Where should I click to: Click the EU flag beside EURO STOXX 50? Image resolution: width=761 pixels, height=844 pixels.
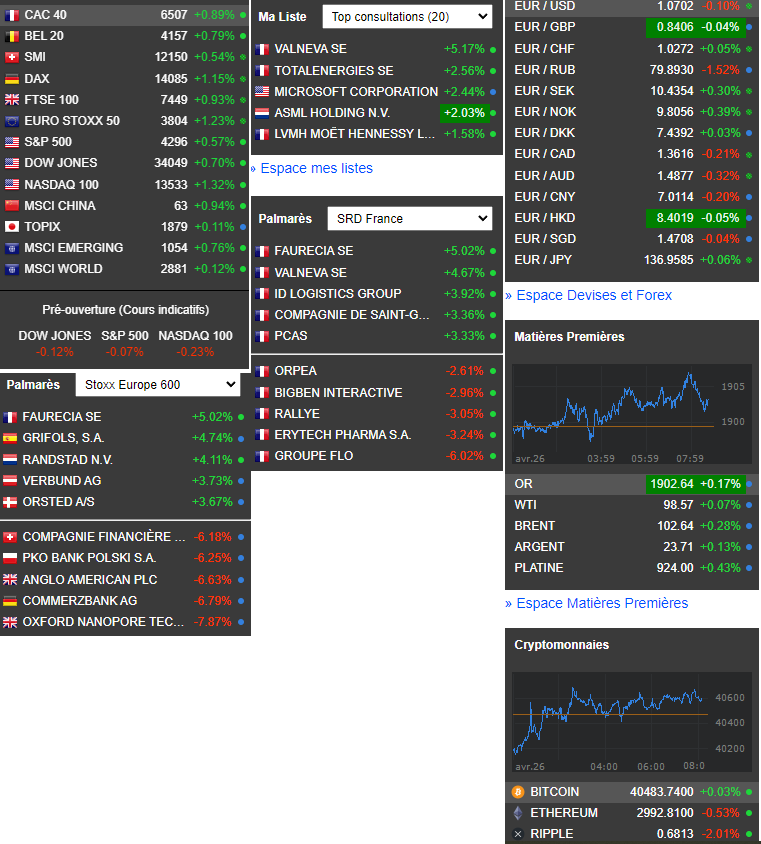pos(12,121)
